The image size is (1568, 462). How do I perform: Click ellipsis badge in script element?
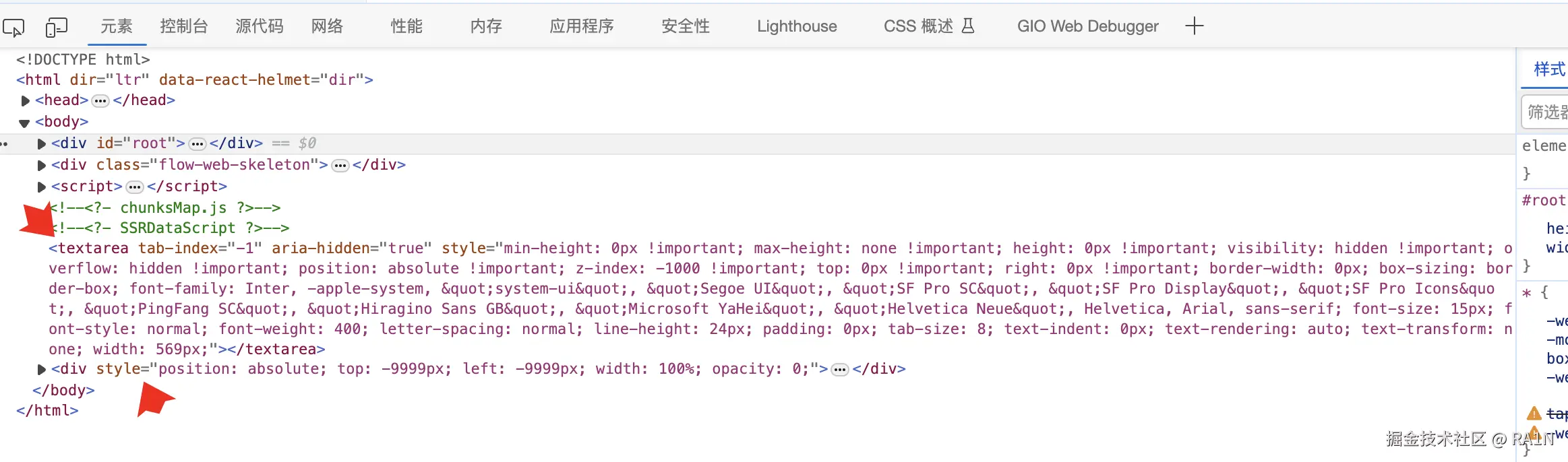135,187
